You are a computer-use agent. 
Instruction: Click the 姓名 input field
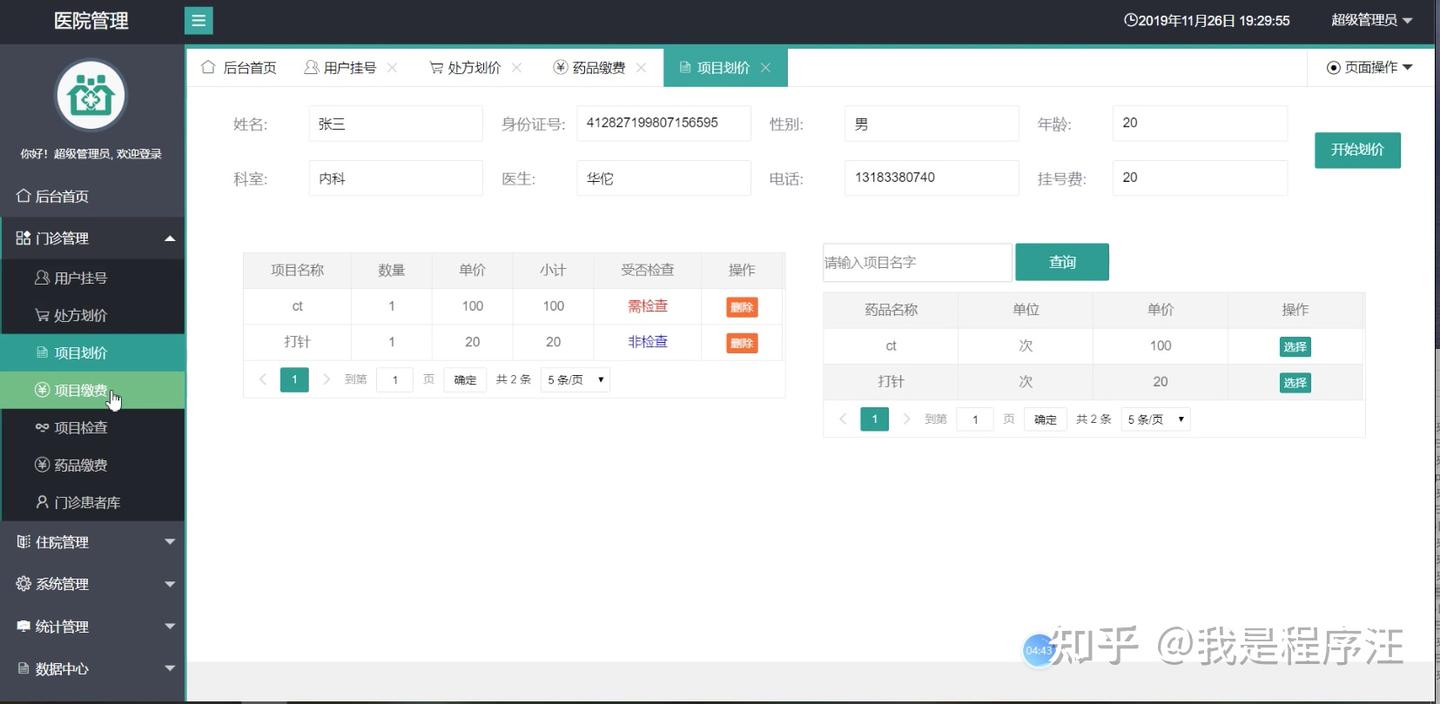point(395,124)
